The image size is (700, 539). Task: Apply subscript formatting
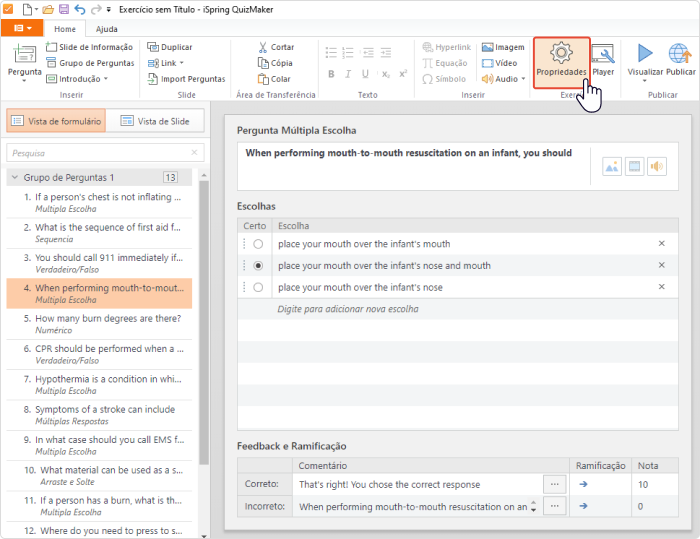point(386,74)
